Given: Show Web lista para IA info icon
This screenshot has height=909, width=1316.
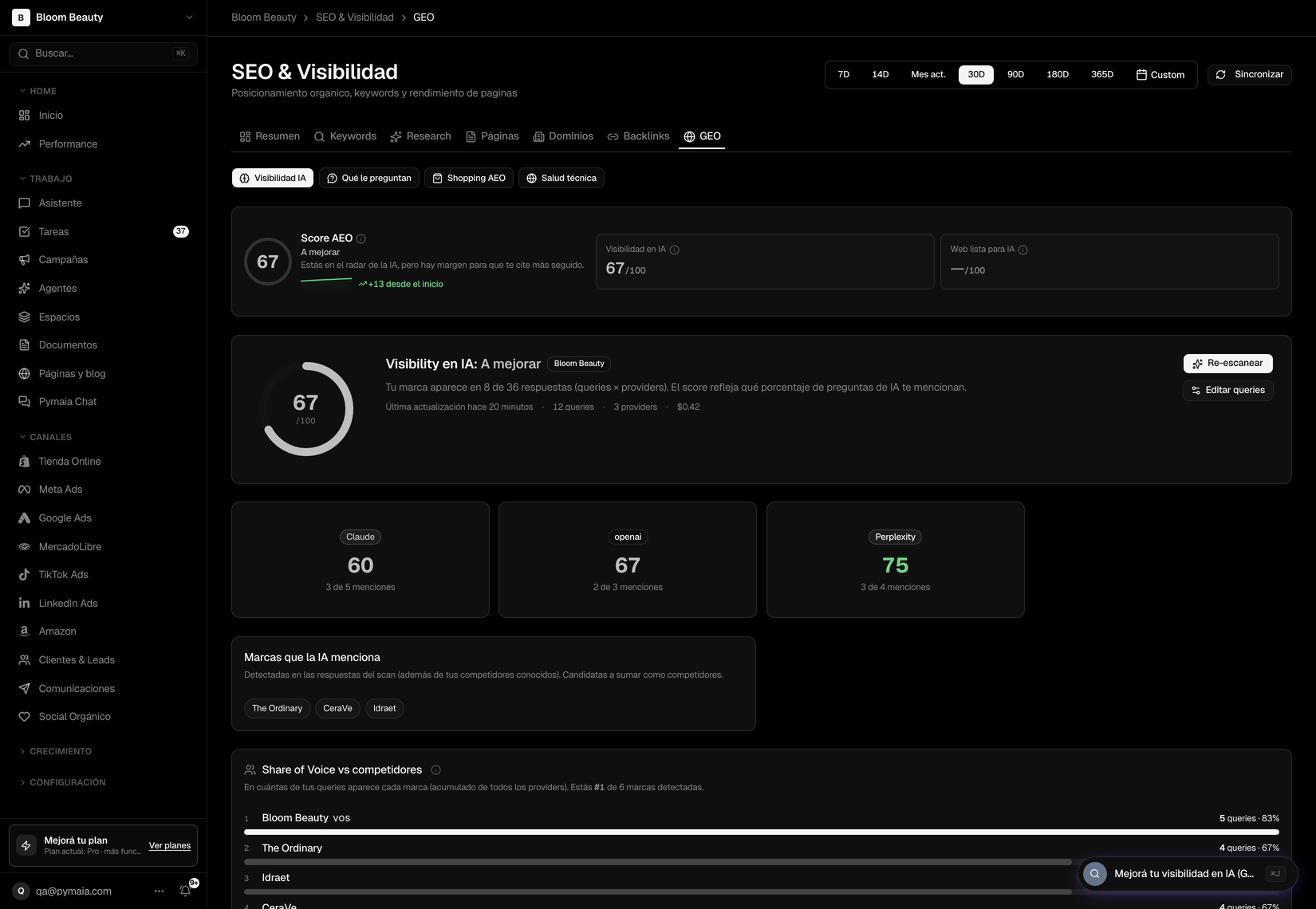Looking at the screenshot, I should [1023, 250].
